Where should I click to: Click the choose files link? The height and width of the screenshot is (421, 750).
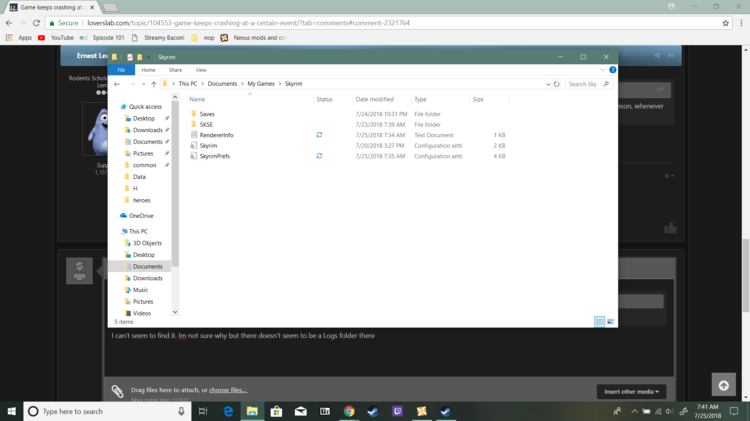(x=228, y=390)
